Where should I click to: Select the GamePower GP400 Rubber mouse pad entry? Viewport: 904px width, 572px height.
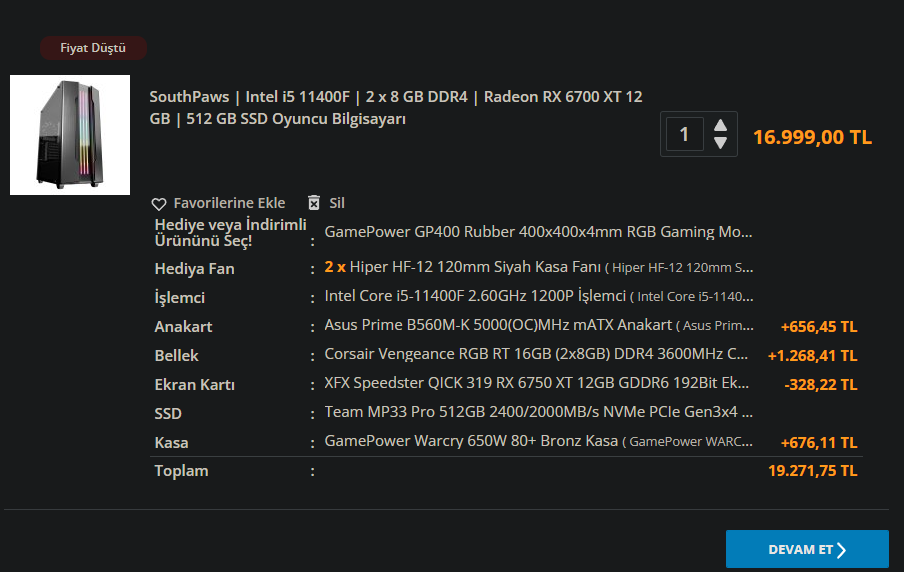(538, 232)
